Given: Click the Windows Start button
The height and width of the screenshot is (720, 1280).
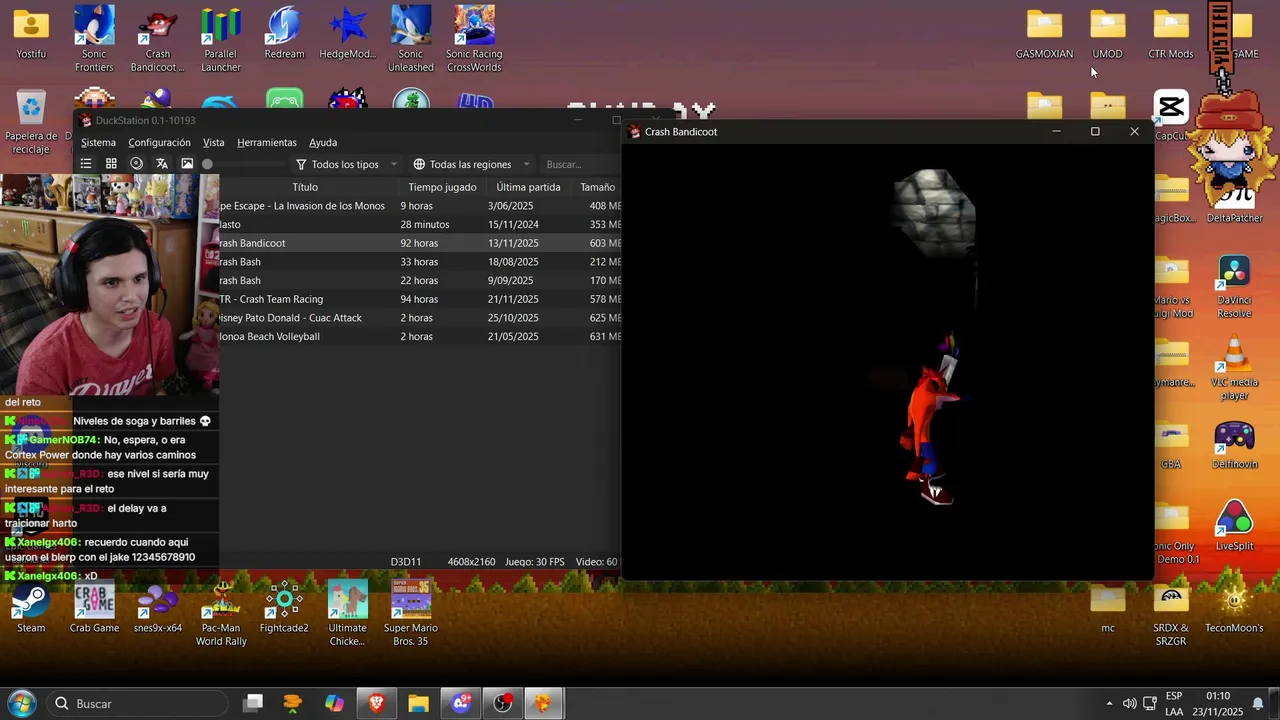Looking at the screenshot, I should [x=21, y=703].
